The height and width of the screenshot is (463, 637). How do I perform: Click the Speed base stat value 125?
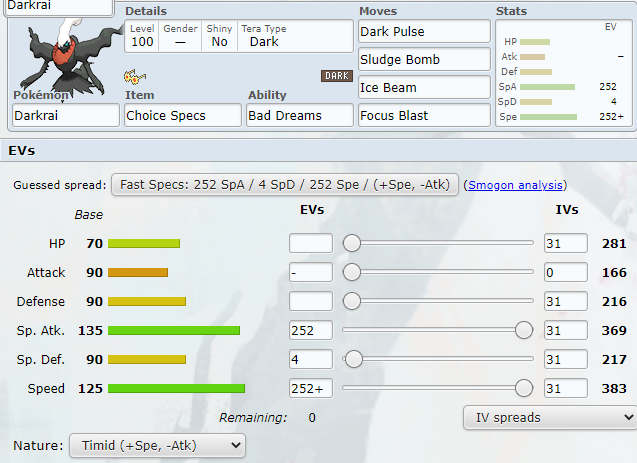click(x=90, y=388)
